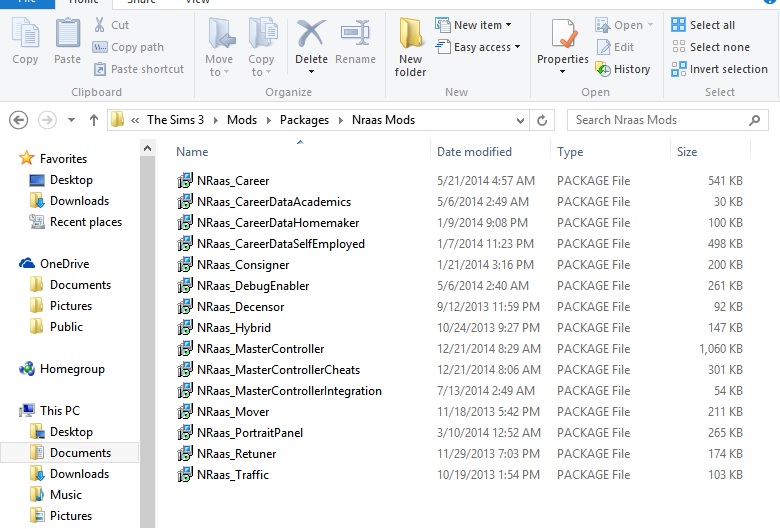This screenshot has height=529, width=780.
Task: Open file History
Action: coord(623,69)
